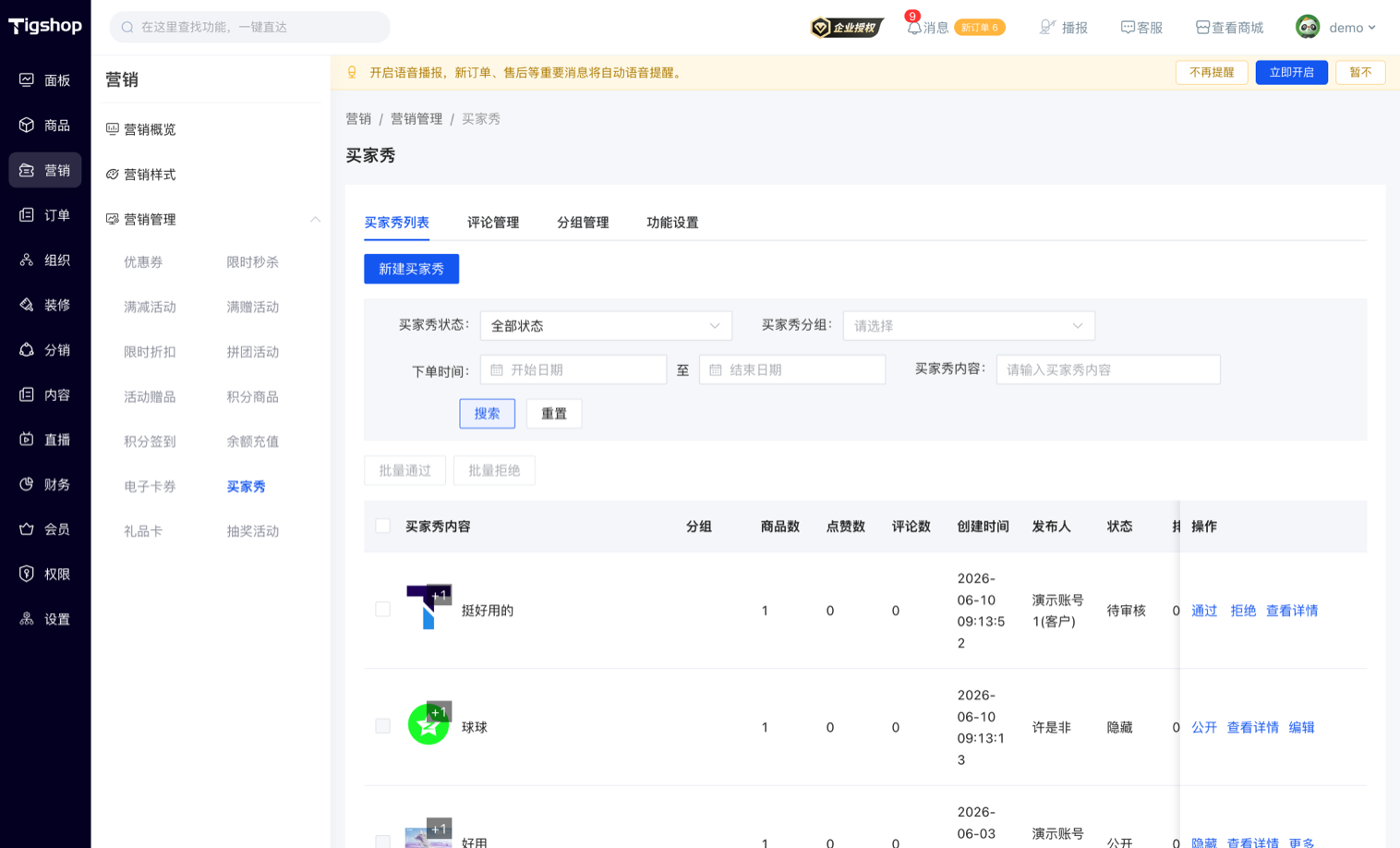
Task: Click 立即开启 in the voice alert banner
Action: coord(1291,72)
